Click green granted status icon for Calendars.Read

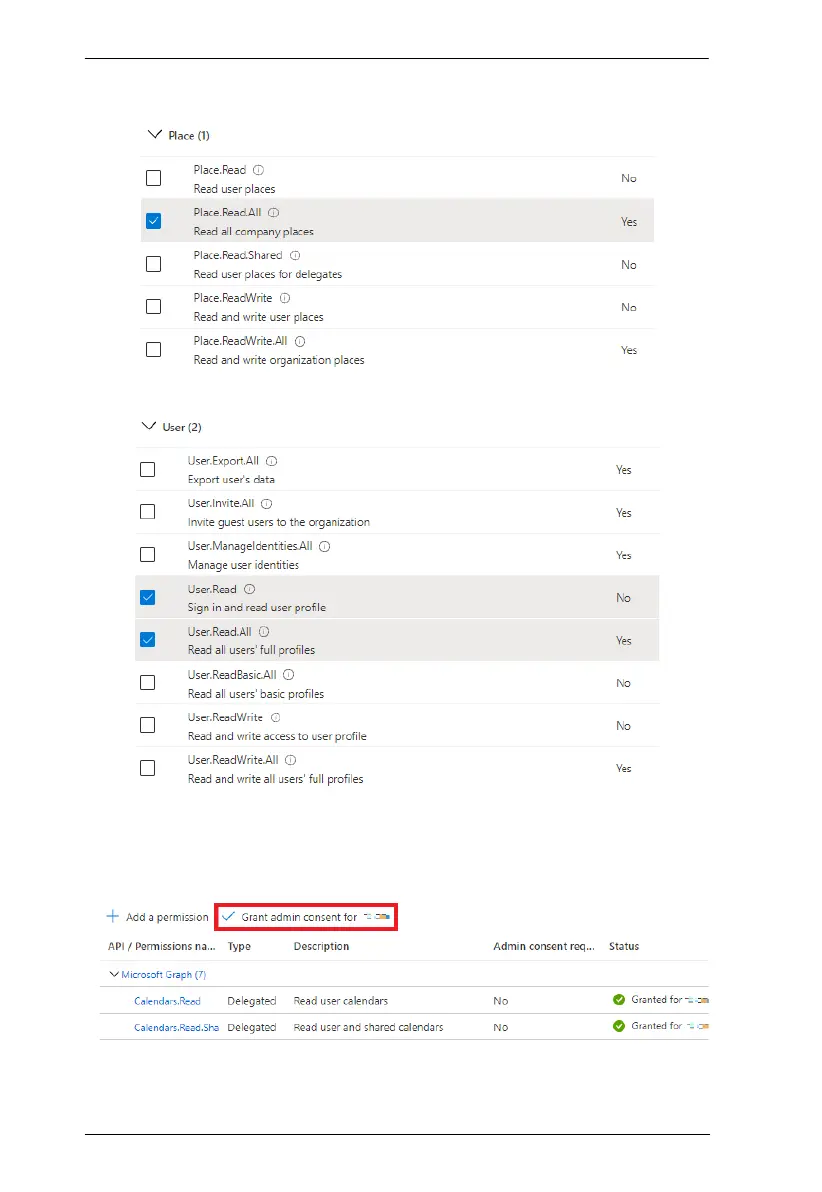click(619, 999)
